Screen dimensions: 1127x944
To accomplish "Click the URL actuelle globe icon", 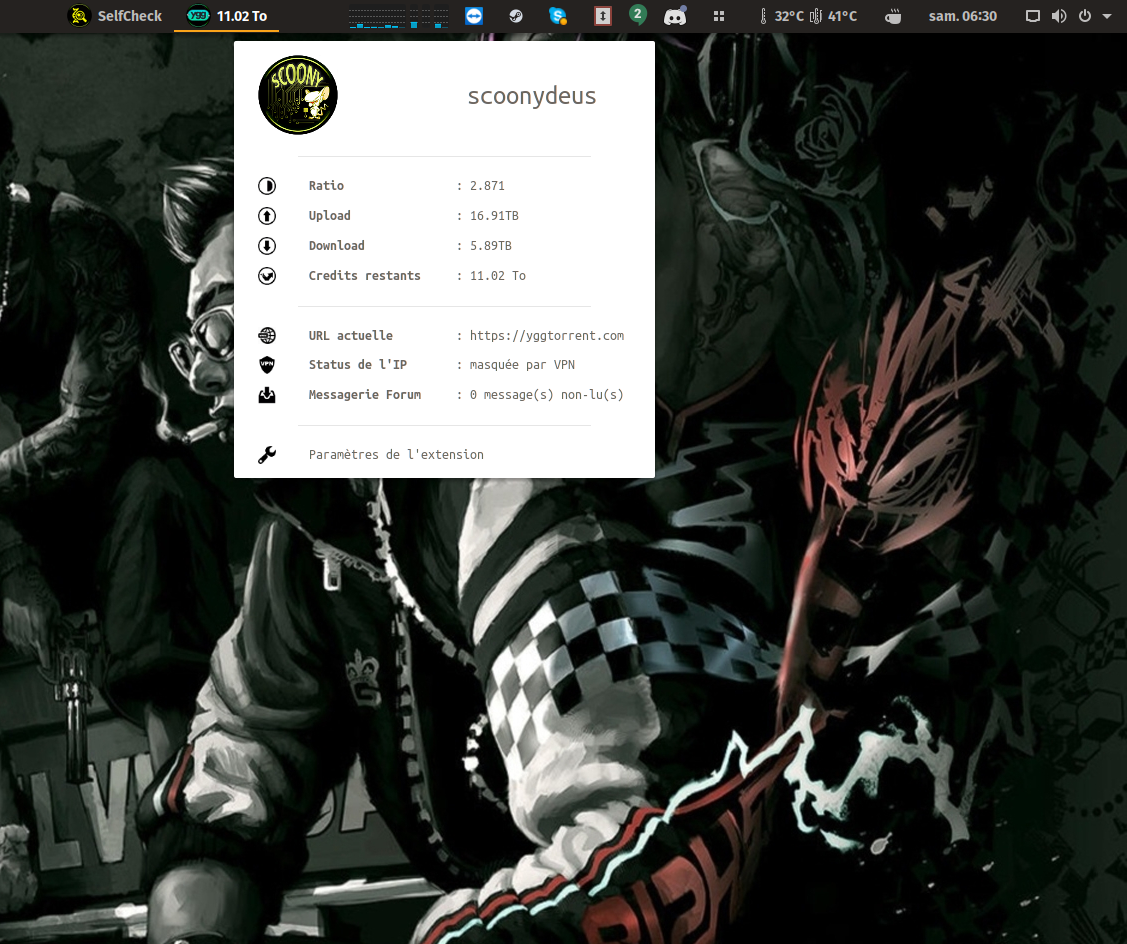I will [267, 335].
